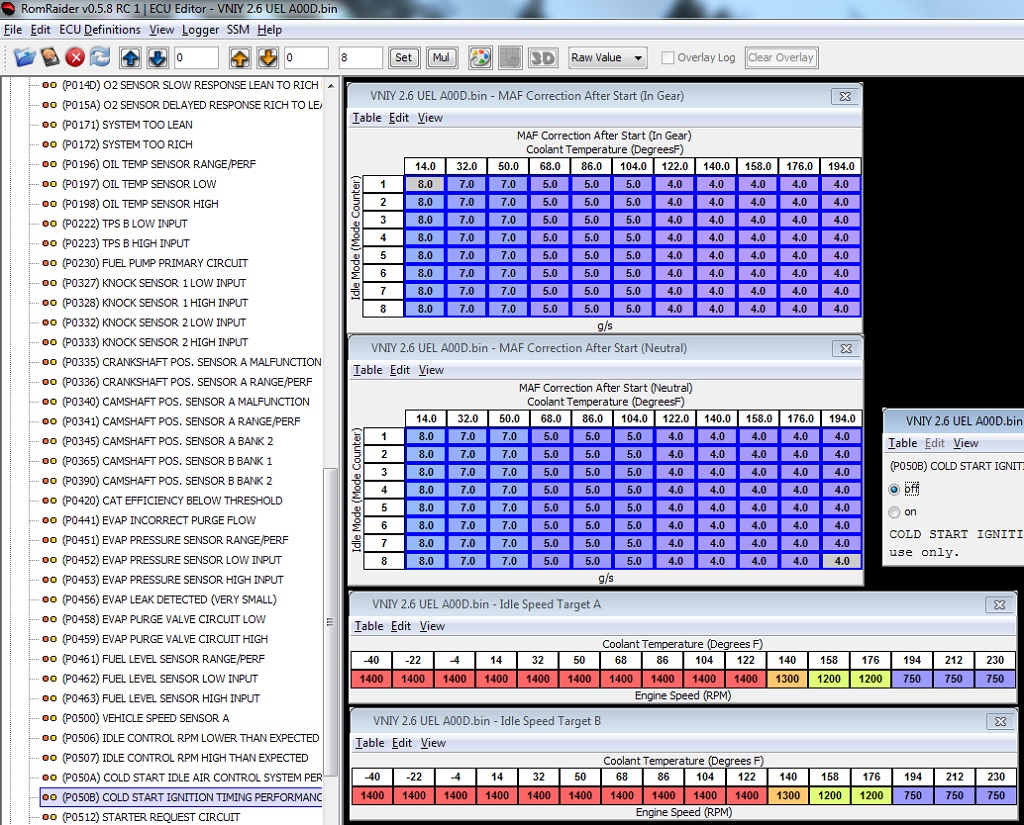Open the Raw Value dropdown
Screen dimensions: 1024x825
click(607, 57)
